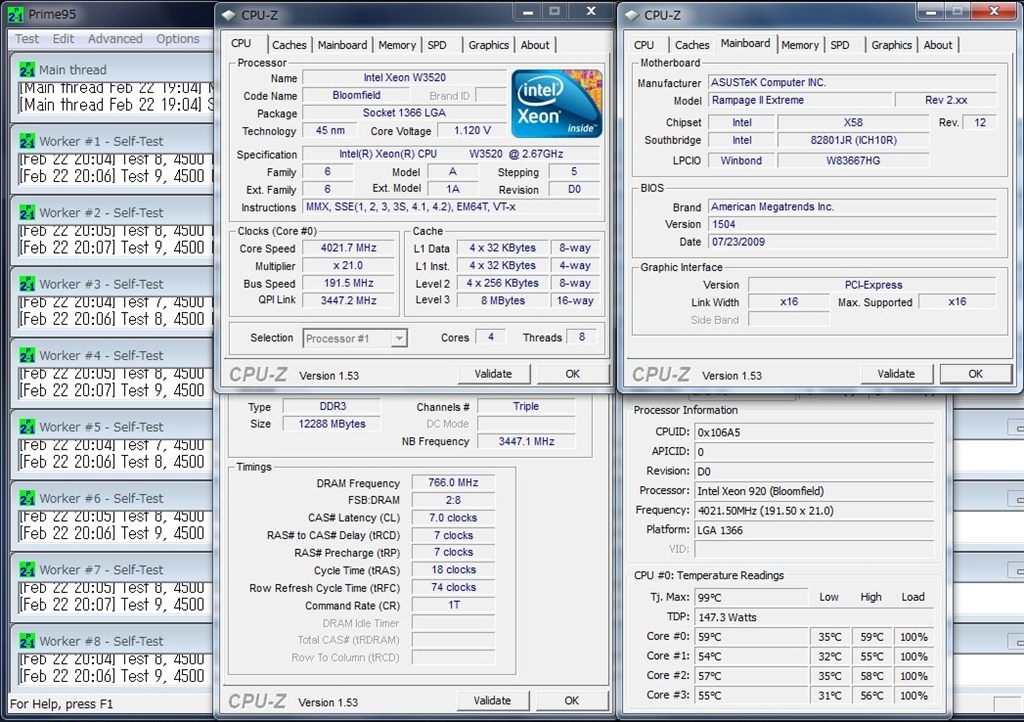Click the Intel Xeon inside logo
Screen dimensions: 1024x722
[x=556, y=103]
